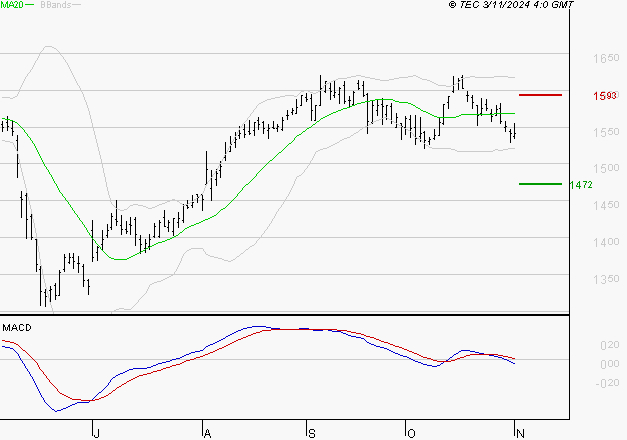Click the red resistance line marker
The image size is (627, 440).
pyautogui.click(x=540, y=95)
